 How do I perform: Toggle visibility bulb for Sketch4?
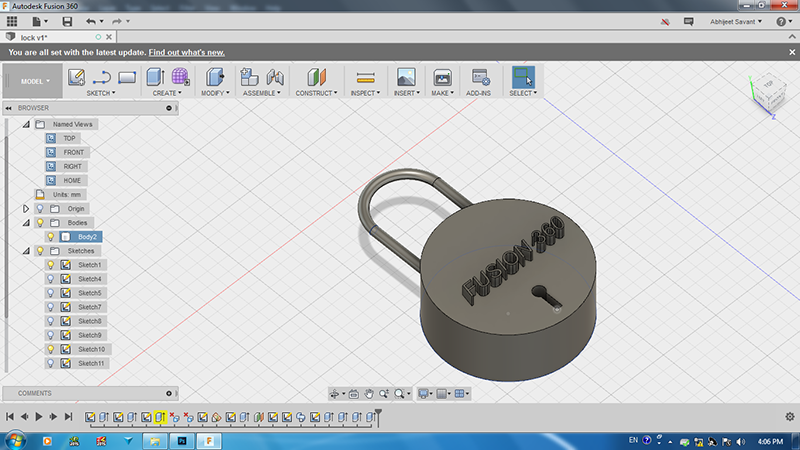pyautogui.click(x=51, y=279)
